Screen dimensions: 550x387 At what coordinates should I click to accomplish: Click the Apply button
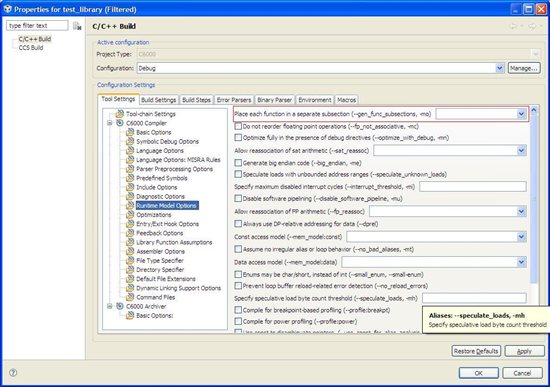(524, 351)
